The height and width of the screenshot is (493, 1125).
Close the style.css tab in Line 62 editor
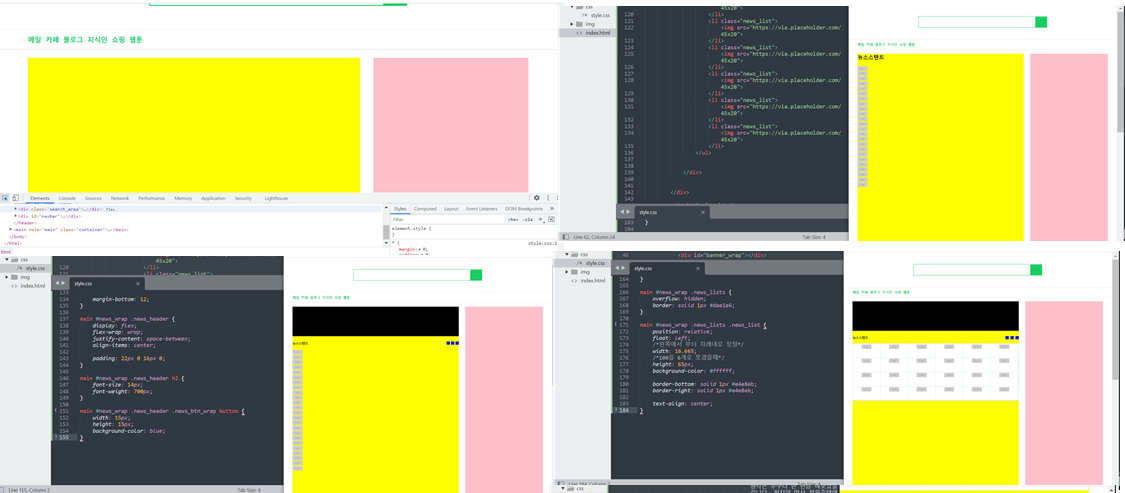point(703,212)
